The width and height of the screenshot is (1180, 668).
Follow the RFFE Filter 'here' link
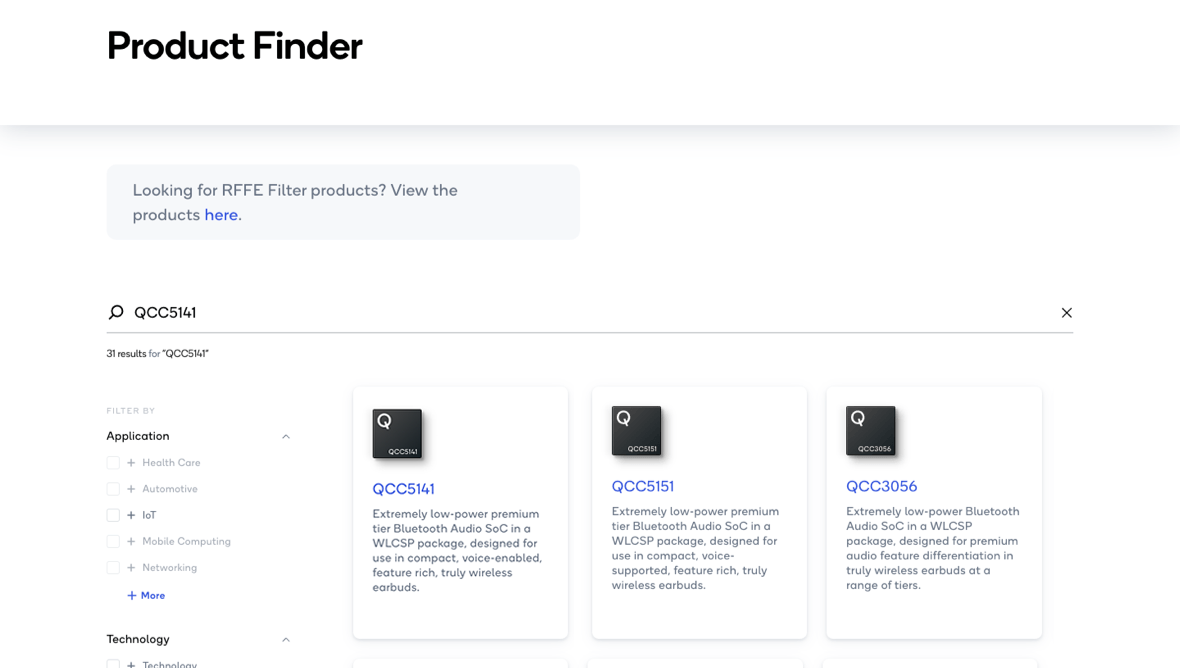(221, 215)
